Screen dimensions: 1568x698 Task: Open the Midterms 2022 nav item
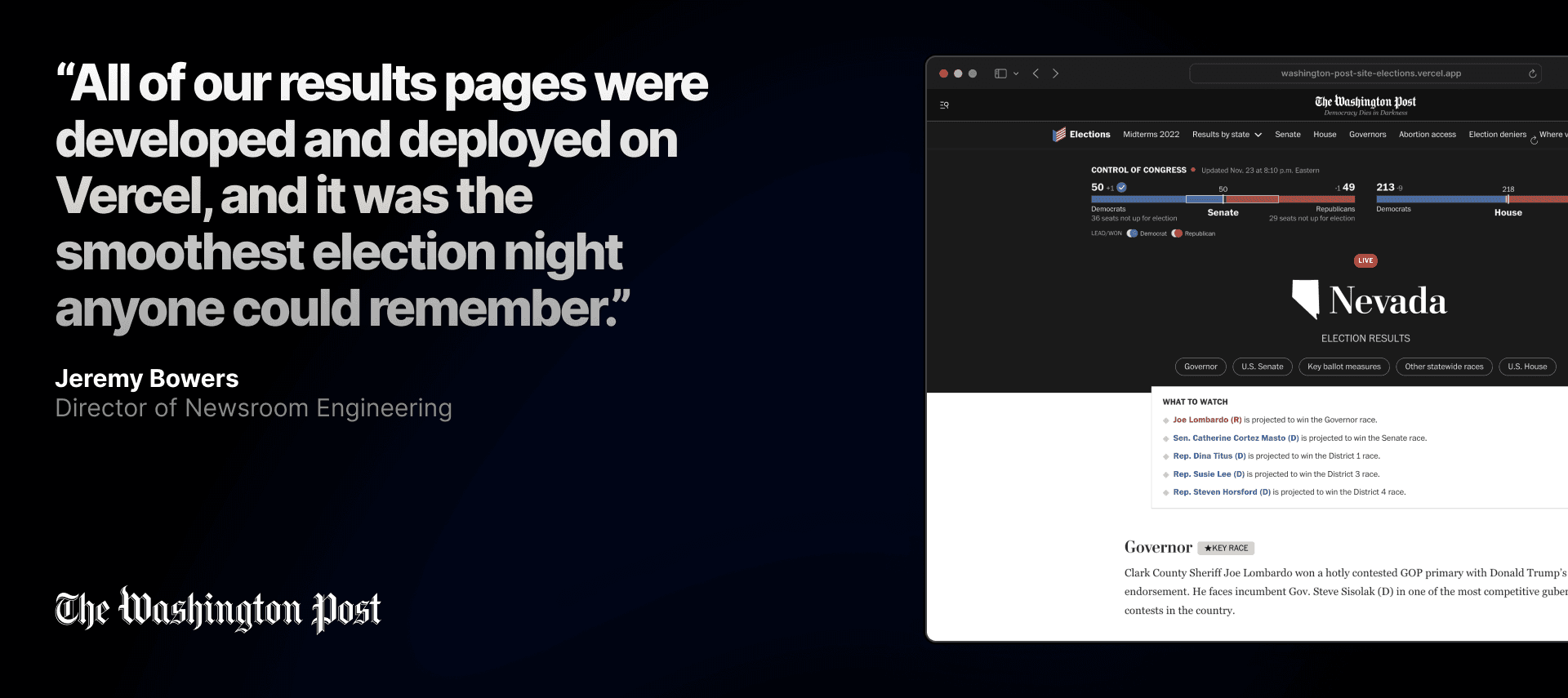[x=1151, y=135]
